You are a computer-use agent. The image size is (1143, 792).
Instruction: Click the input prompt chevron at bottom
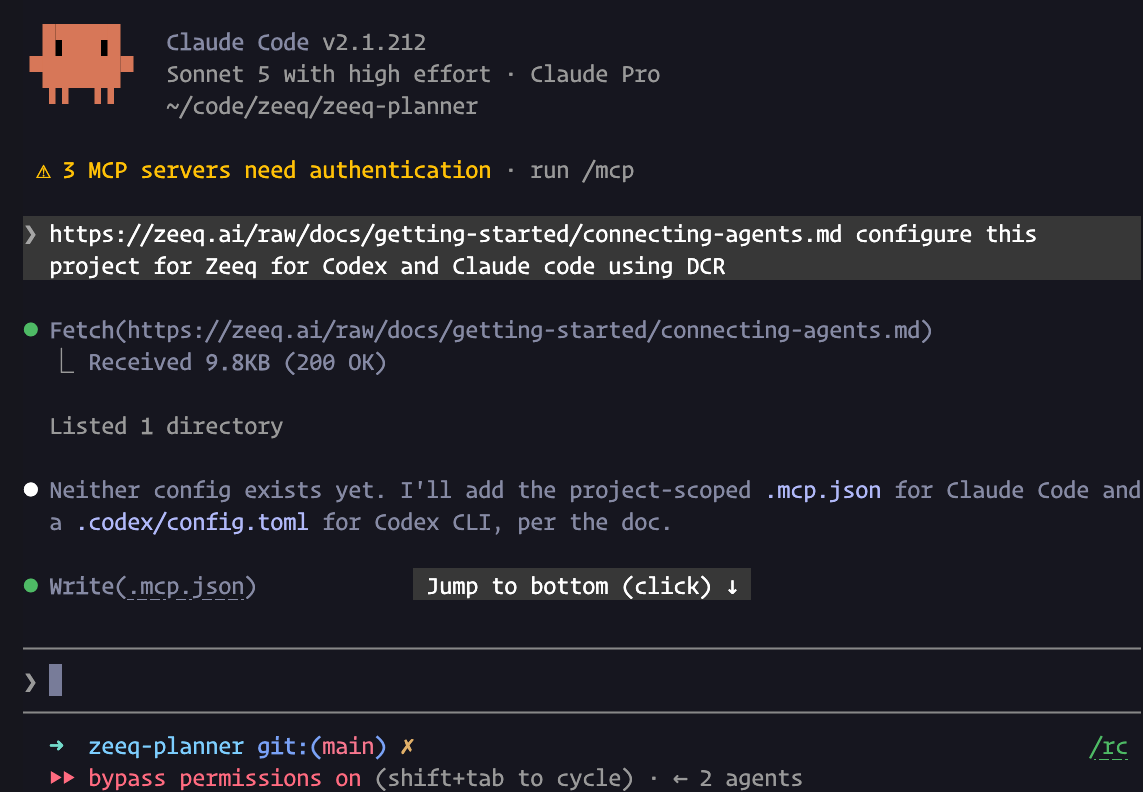point(30,682)
